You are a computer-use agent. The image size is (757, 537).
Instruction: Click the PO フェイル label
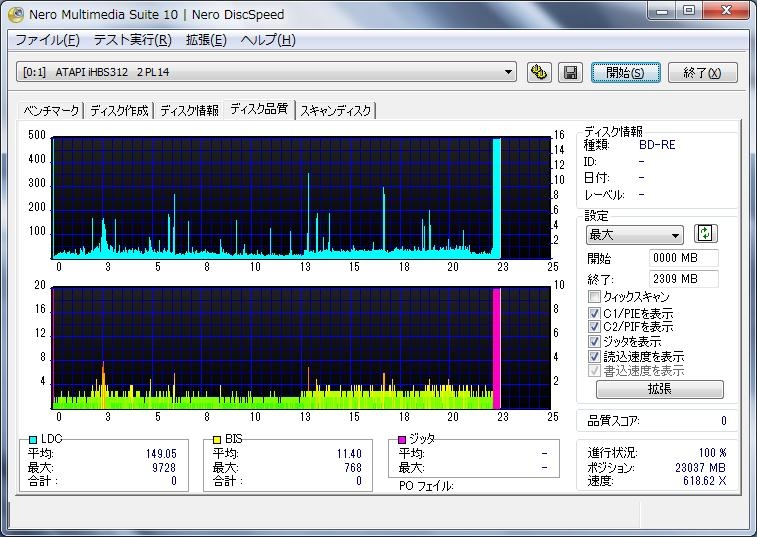(426, 486)
